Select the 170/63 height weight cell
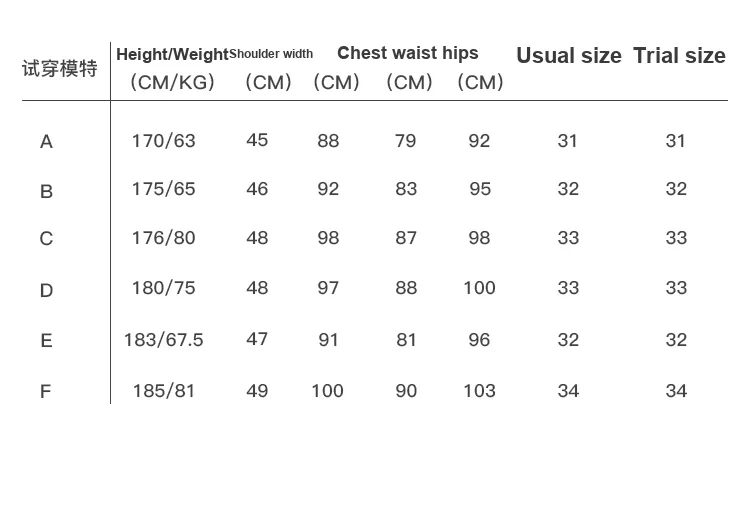 tap(164, 141)
